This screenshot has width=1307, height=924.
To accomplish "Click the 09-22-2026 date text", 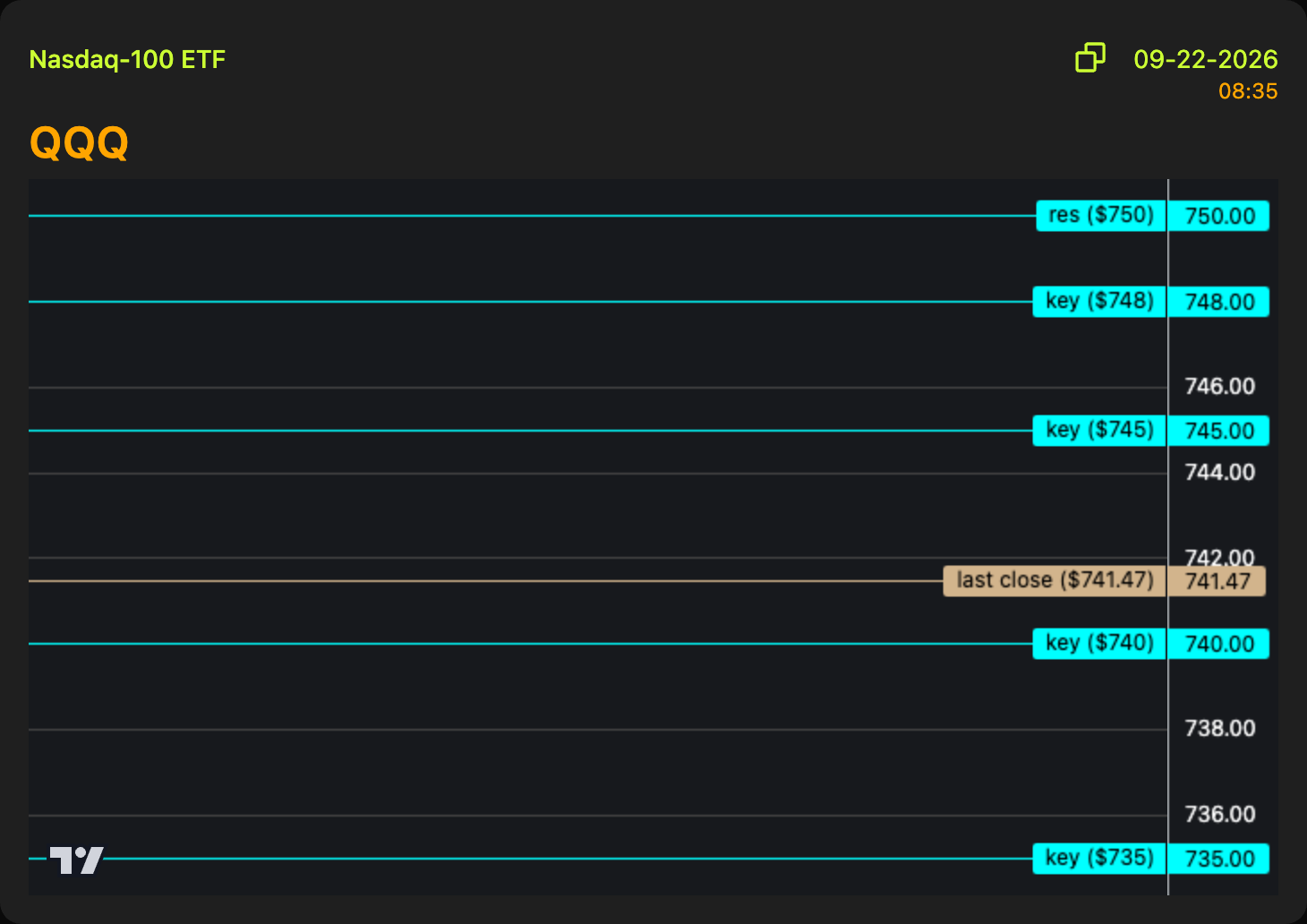I will pos(1205,59).
